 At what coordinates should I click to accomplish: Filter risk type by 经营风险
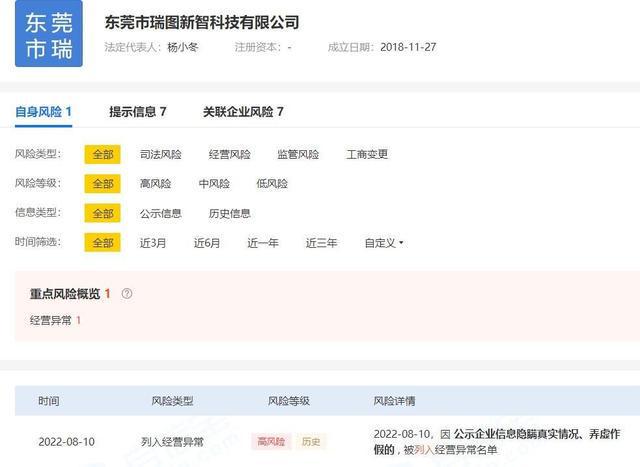(x=229, y=154)
